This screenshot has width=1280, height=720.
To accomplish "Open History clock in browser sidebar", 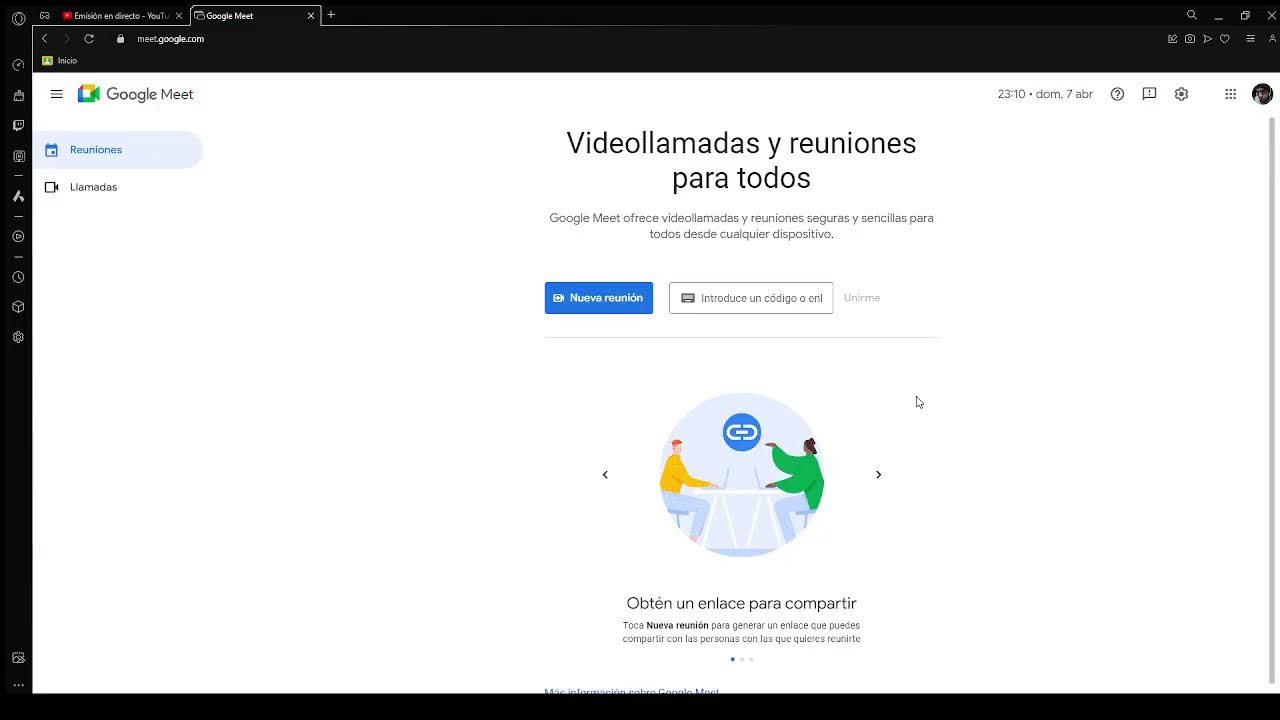I will click(x=18, y=277).
